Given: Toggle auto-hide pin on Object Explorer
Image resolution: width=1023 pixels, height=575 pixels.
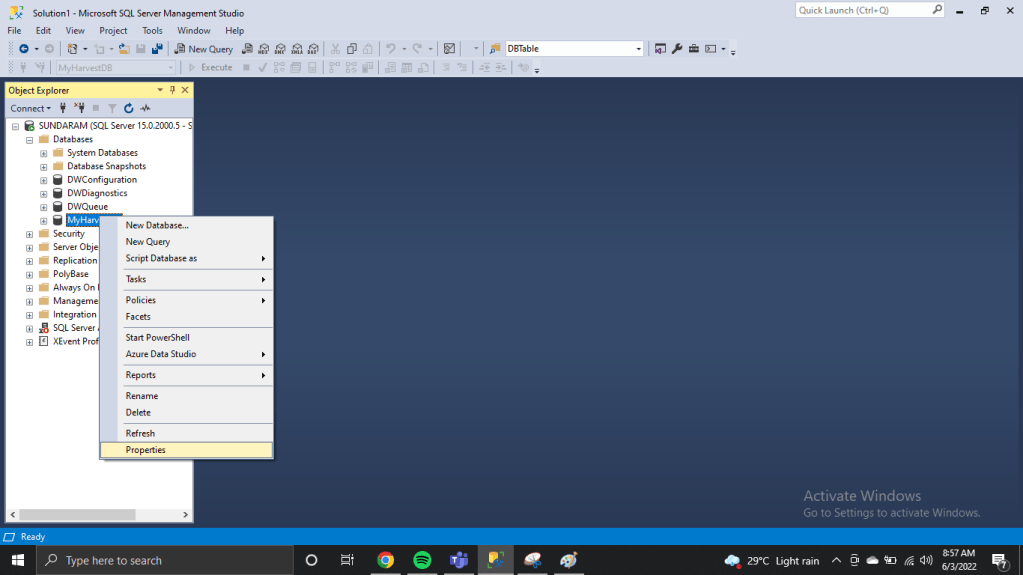Looking at the screenshot, I should coord(172,90).
